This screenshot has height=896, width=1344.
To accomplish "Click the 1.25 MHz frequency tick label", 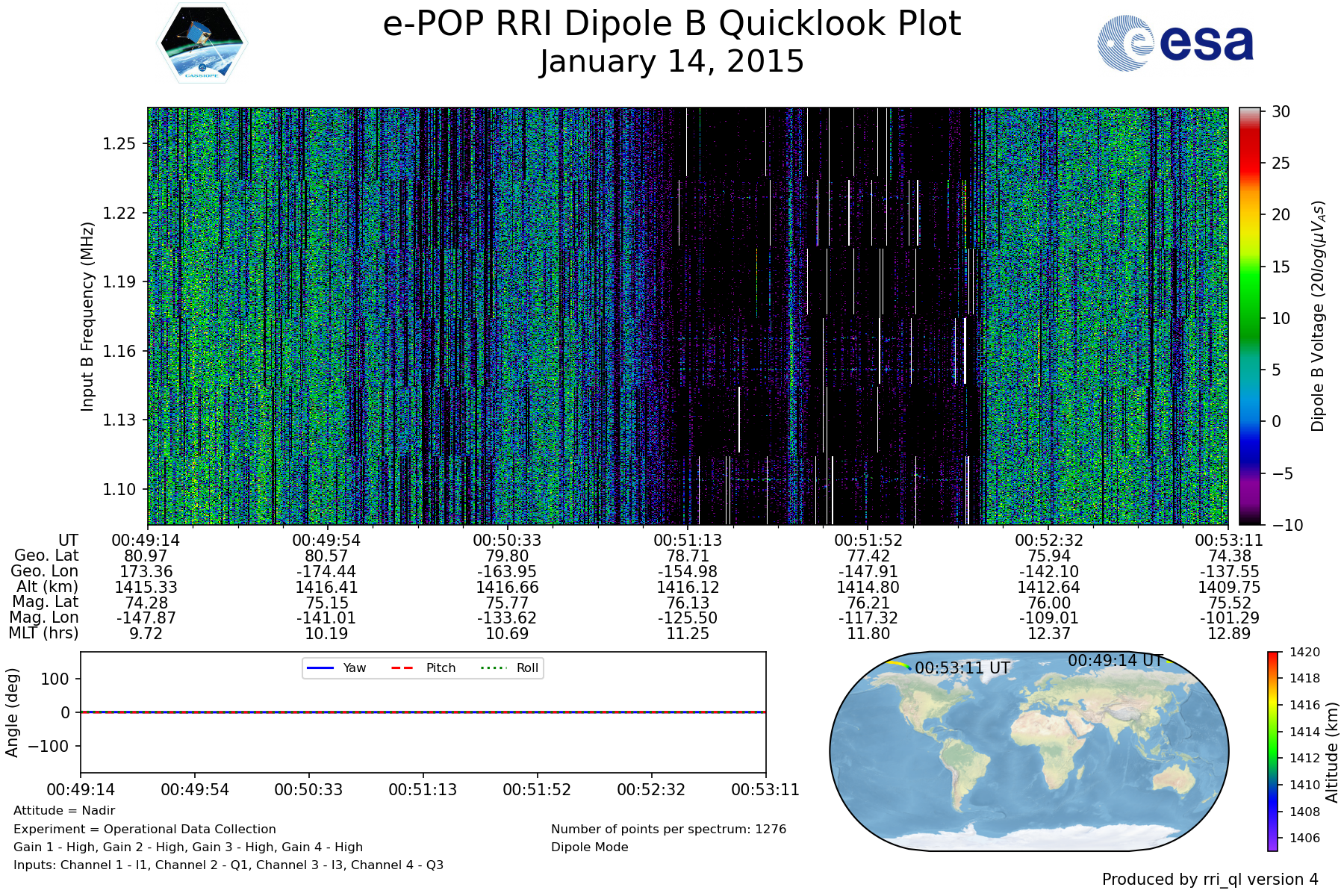I will pyautogui.click(x=119, y=143).
